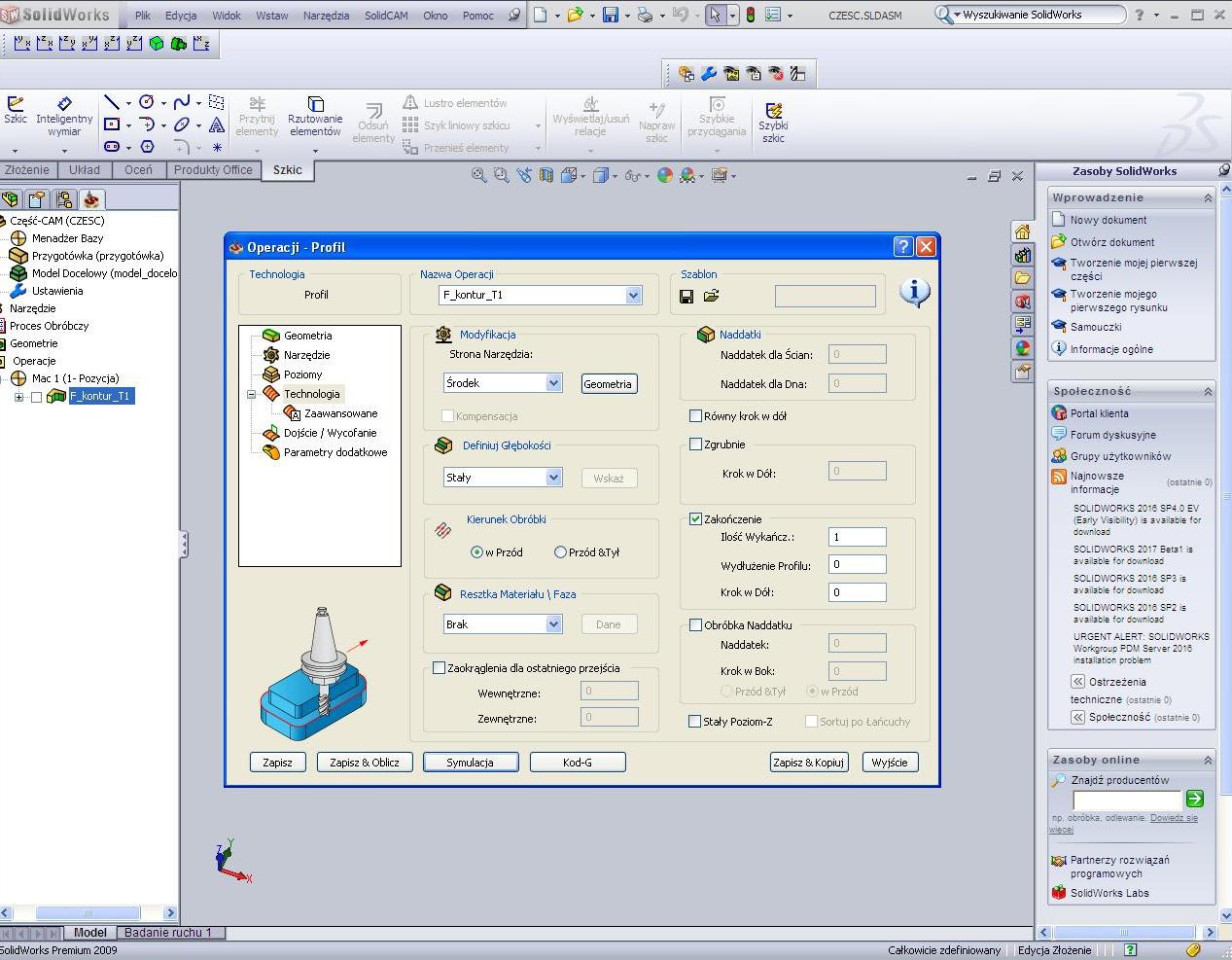The width and height of the screenshot is (1232, 960).
Task: Click the Symulacja button
Action: 471,763
